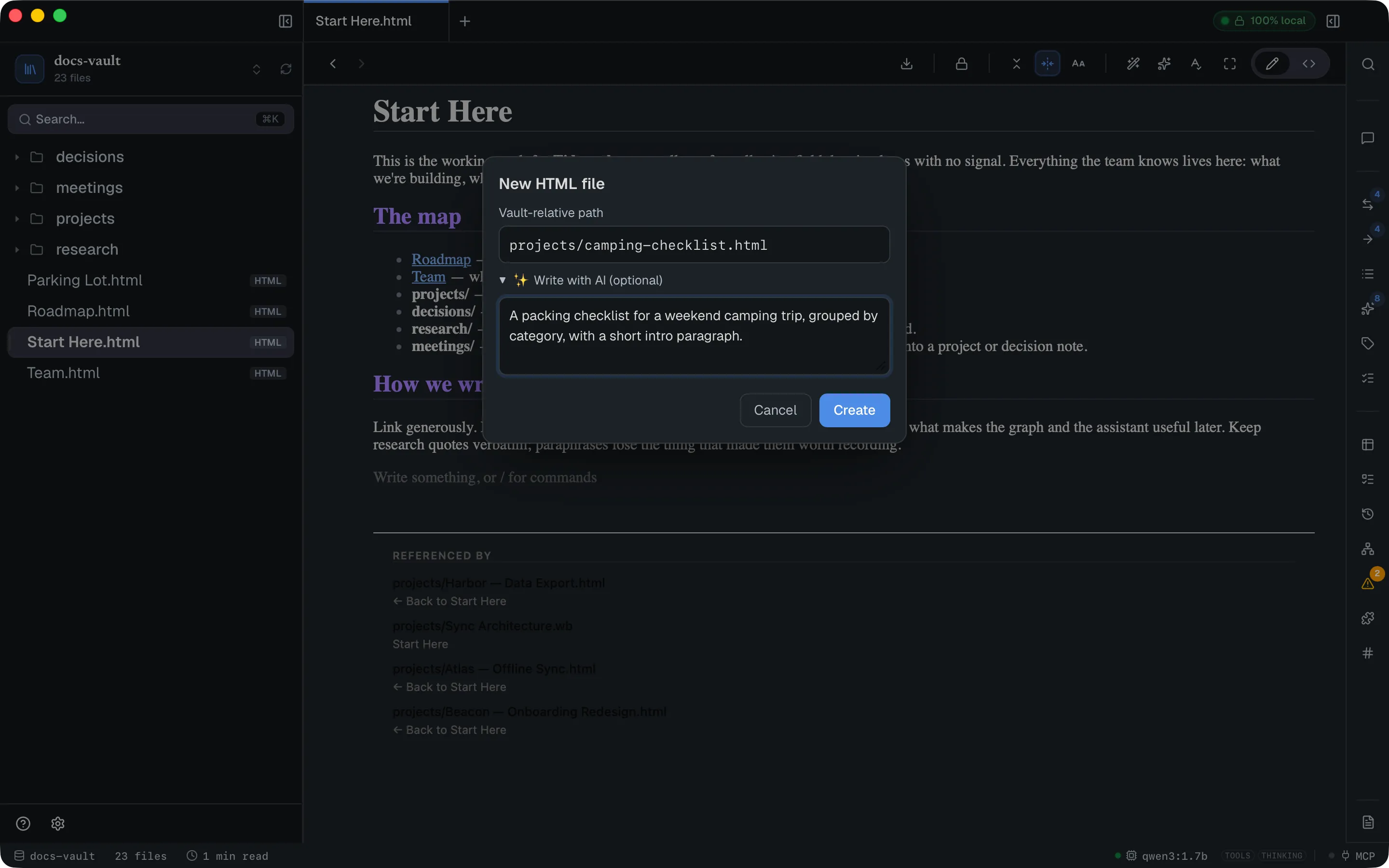Screen dimensions: 1389x868
Task: Open backlinks icon with badge 4
Action: pyautogui.click(x=1368, y=204)
